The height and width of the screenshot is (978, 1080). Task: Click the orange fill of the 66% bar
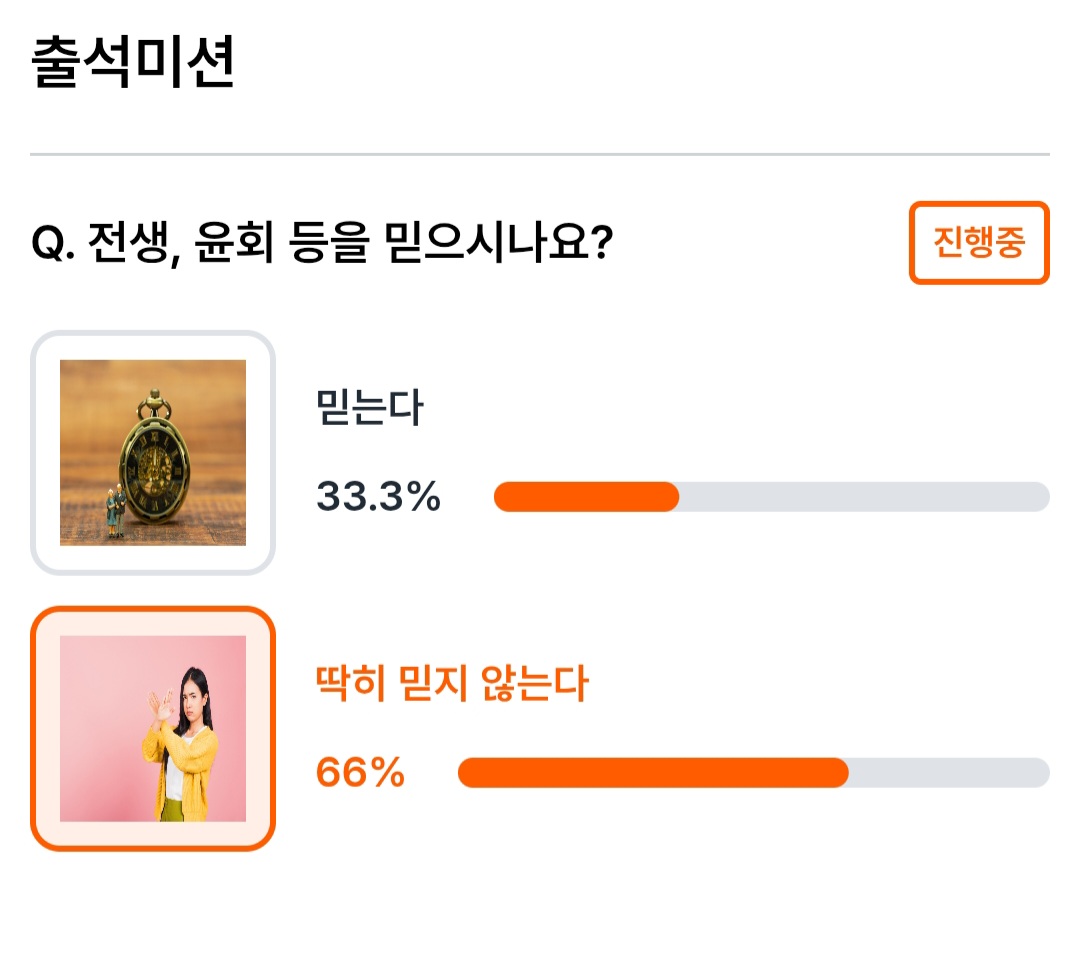click(x=653, y=773)
